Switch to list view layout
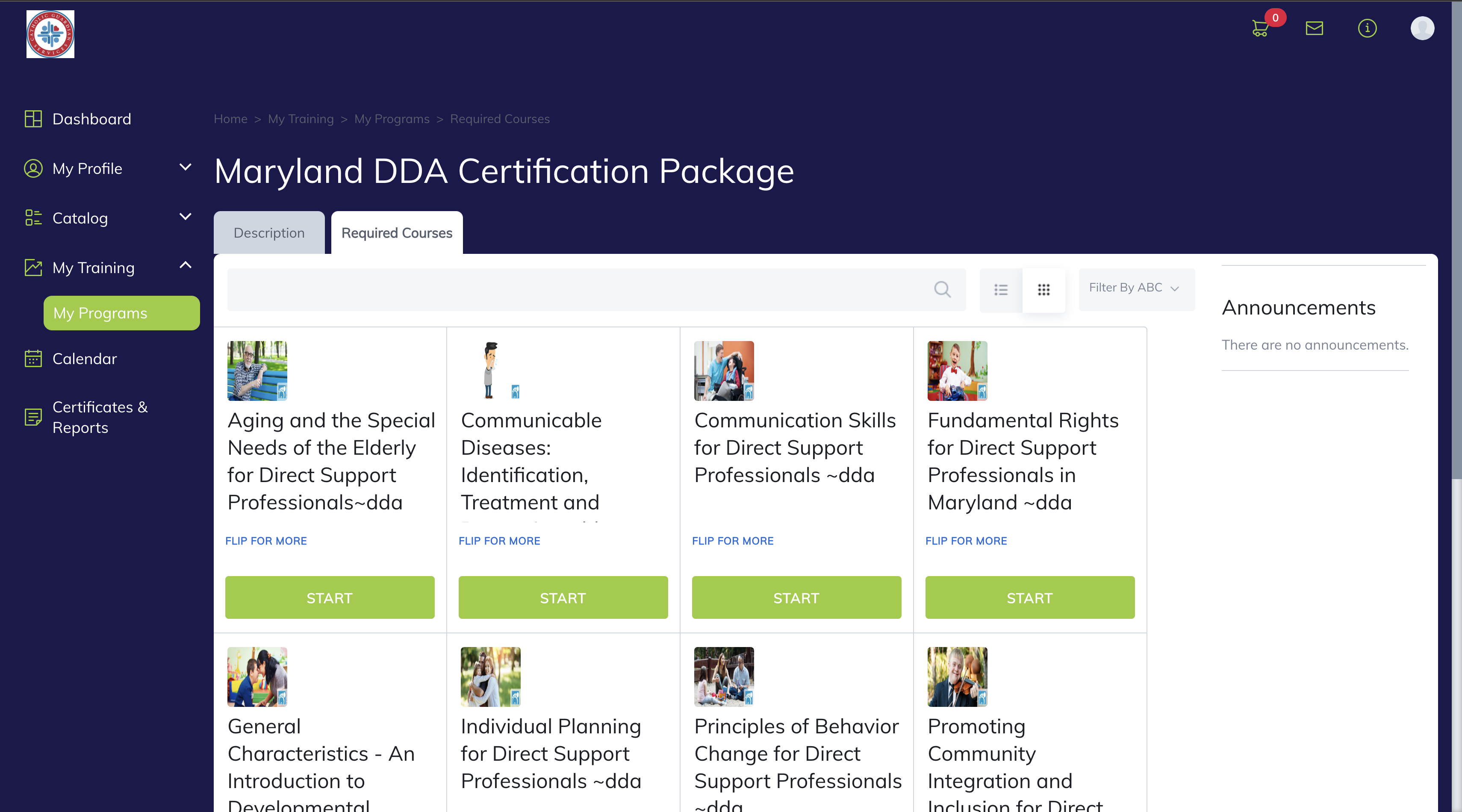Viewport: 1462px width, 812px height. 1001,290
